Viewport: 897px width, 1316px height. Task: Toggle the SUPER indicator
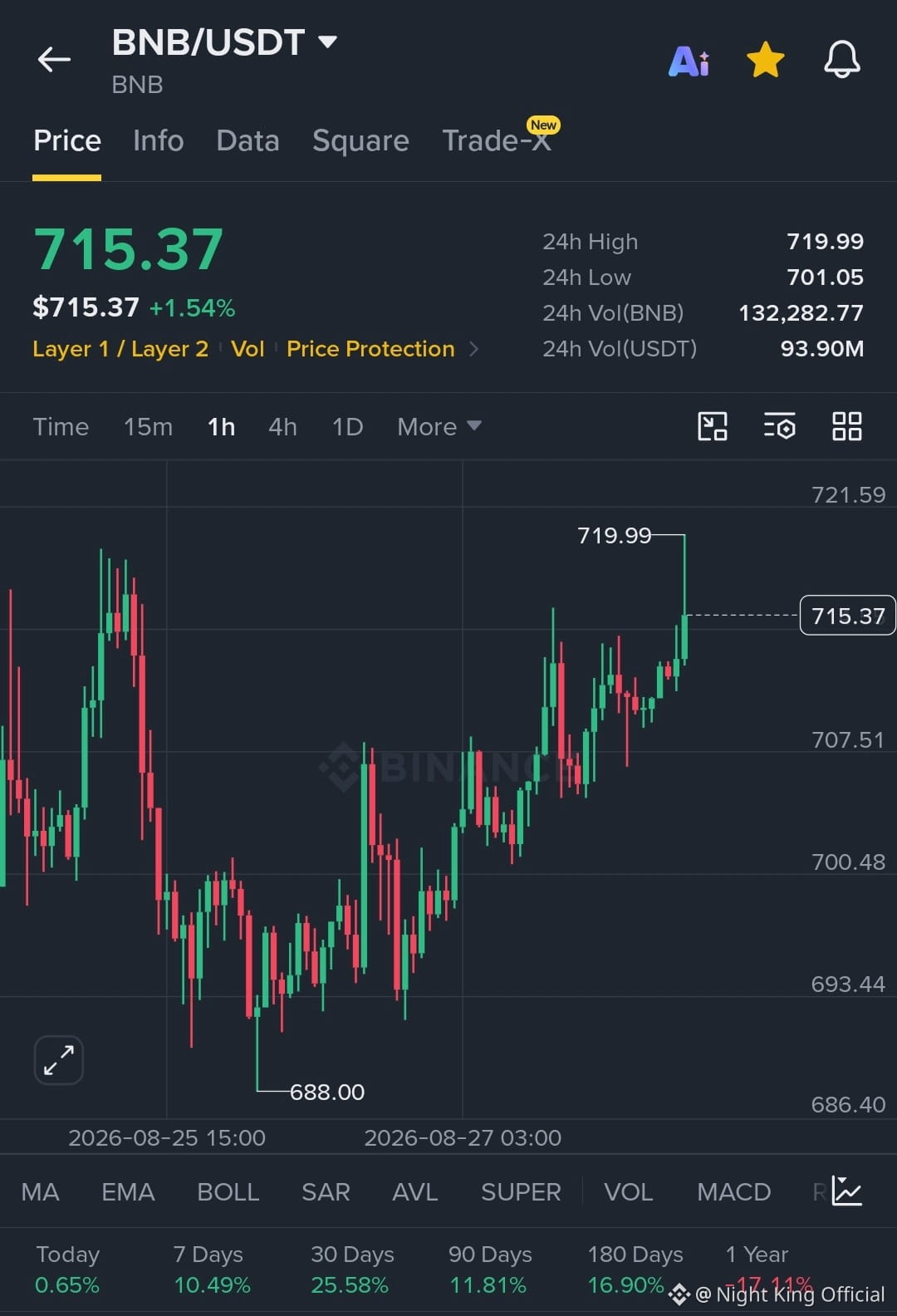pos(521,1192)
